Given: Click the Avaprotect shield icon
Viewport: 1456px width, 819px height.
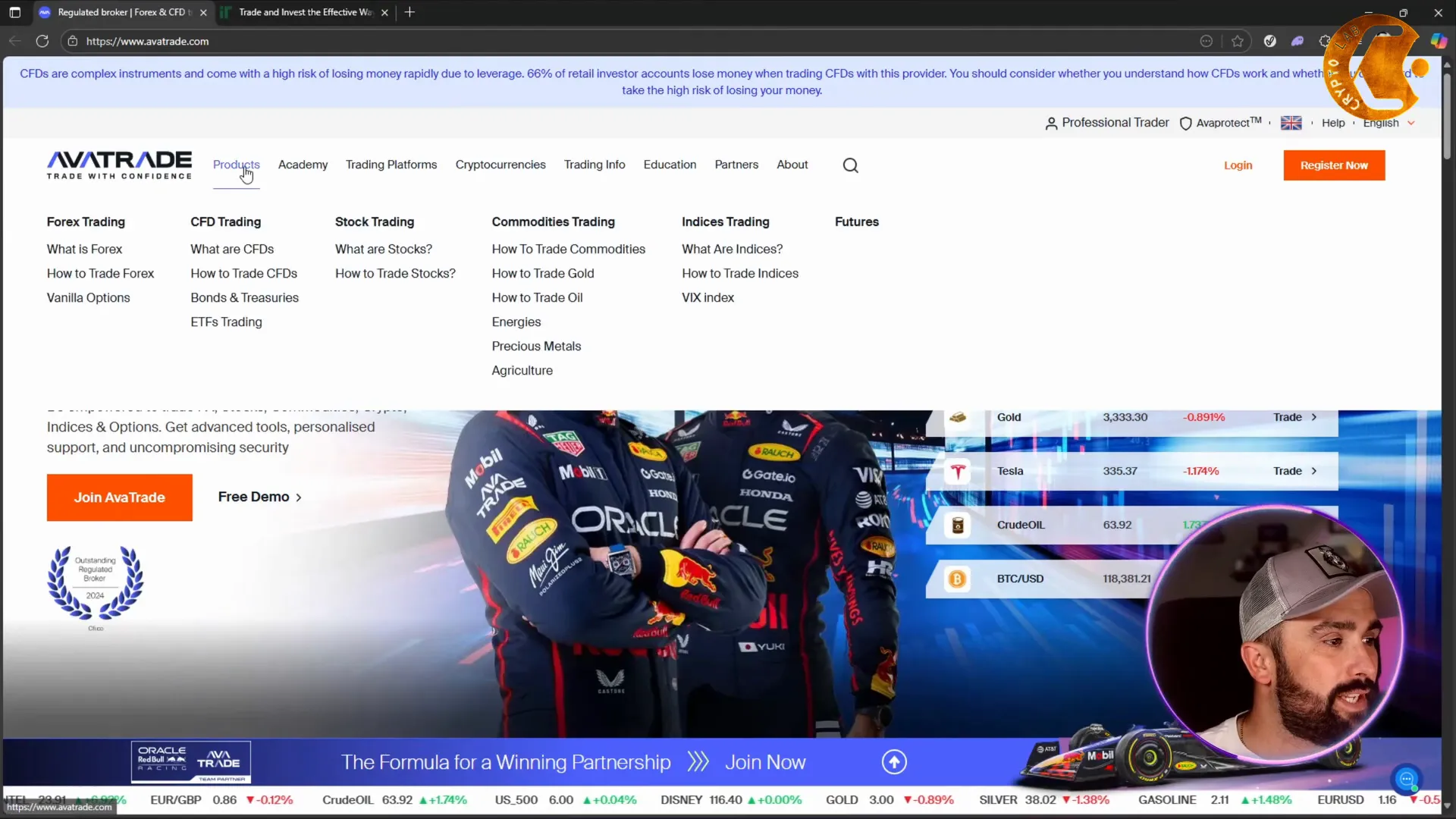Looking at the screenshot, I should click(x=1185, y=123).
